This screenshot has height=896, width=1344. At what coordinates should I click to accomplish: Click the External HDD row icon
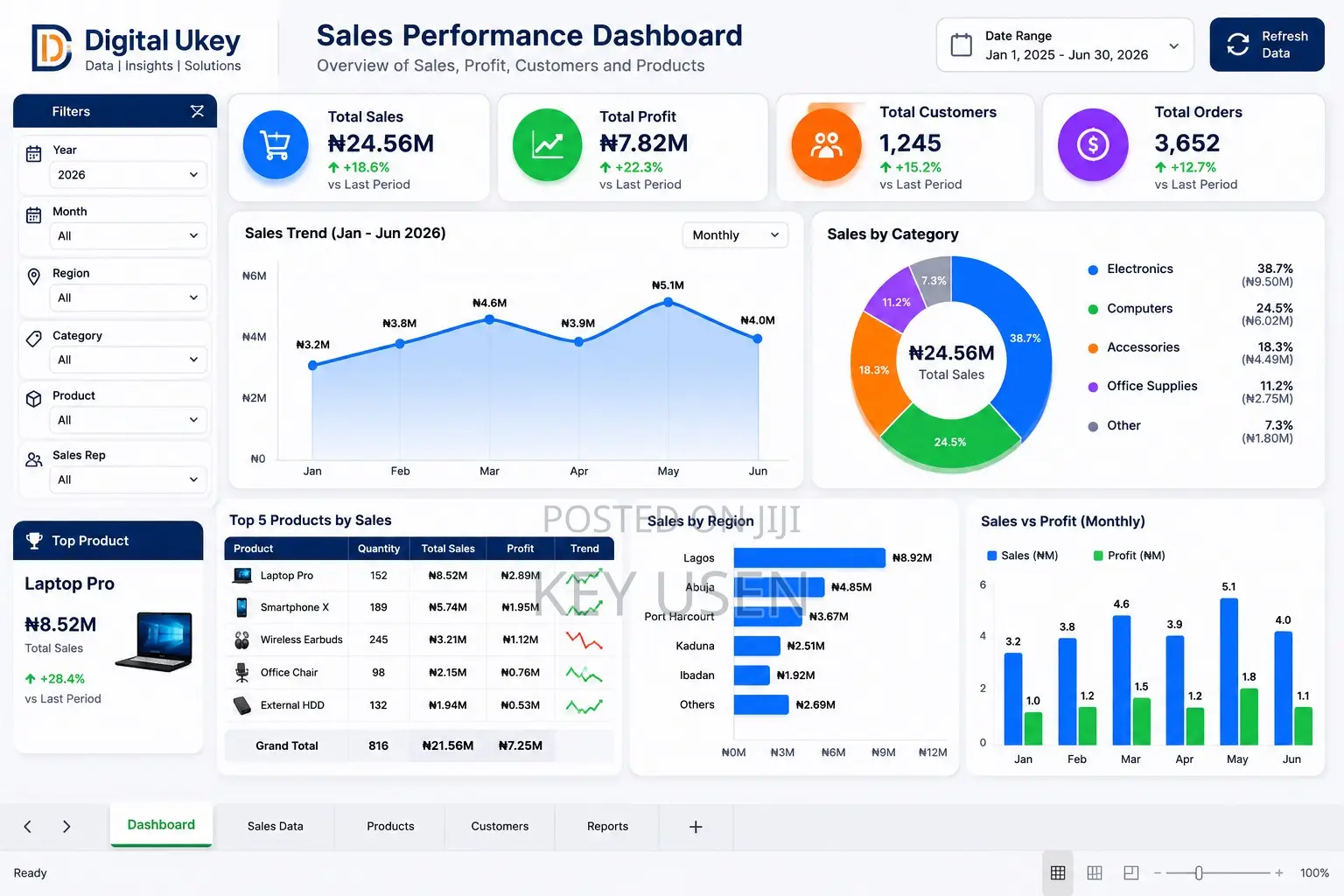[x=242, y=705]
